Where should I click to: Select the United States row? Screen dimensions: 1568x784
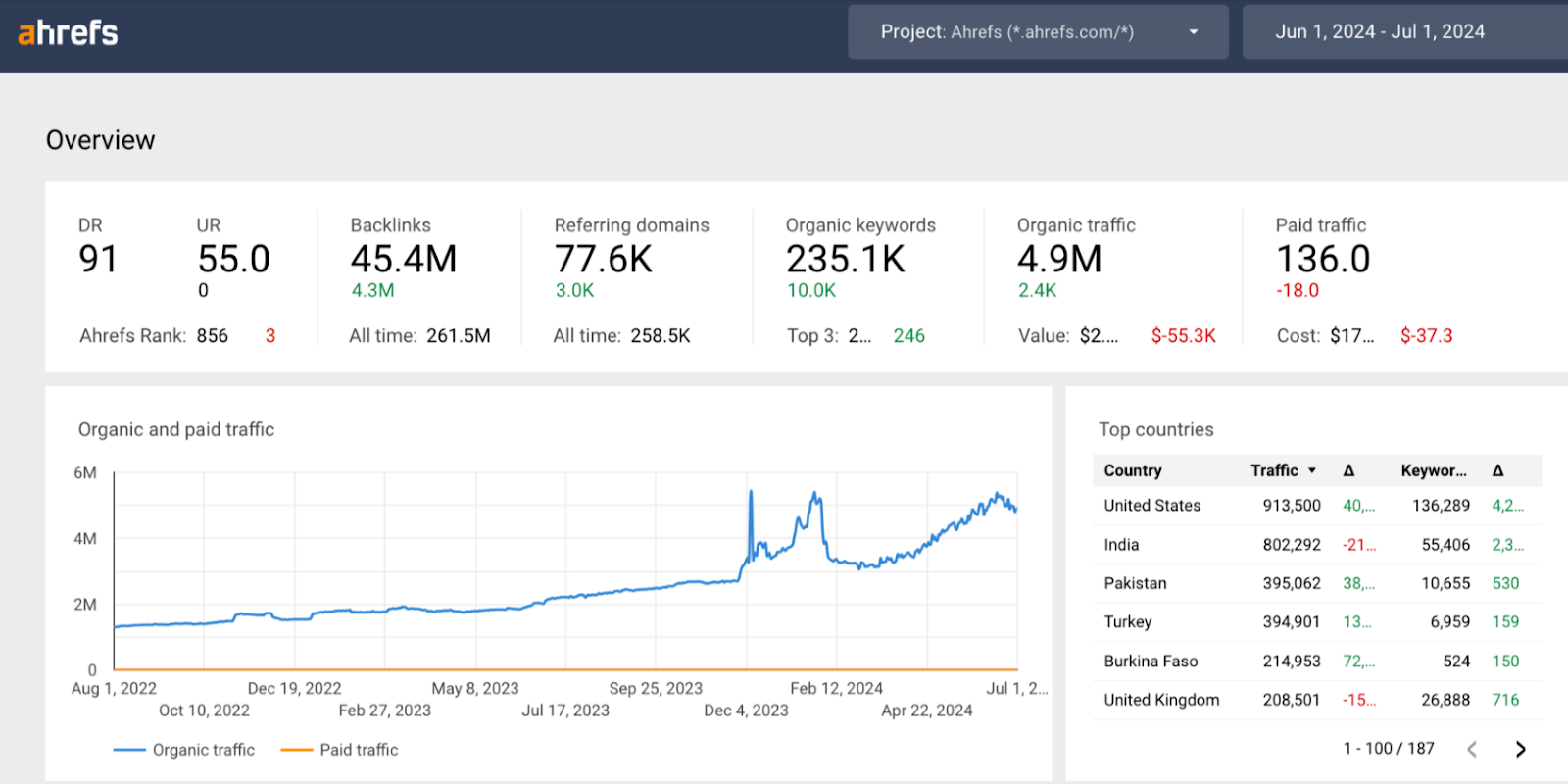(1317, 506)
